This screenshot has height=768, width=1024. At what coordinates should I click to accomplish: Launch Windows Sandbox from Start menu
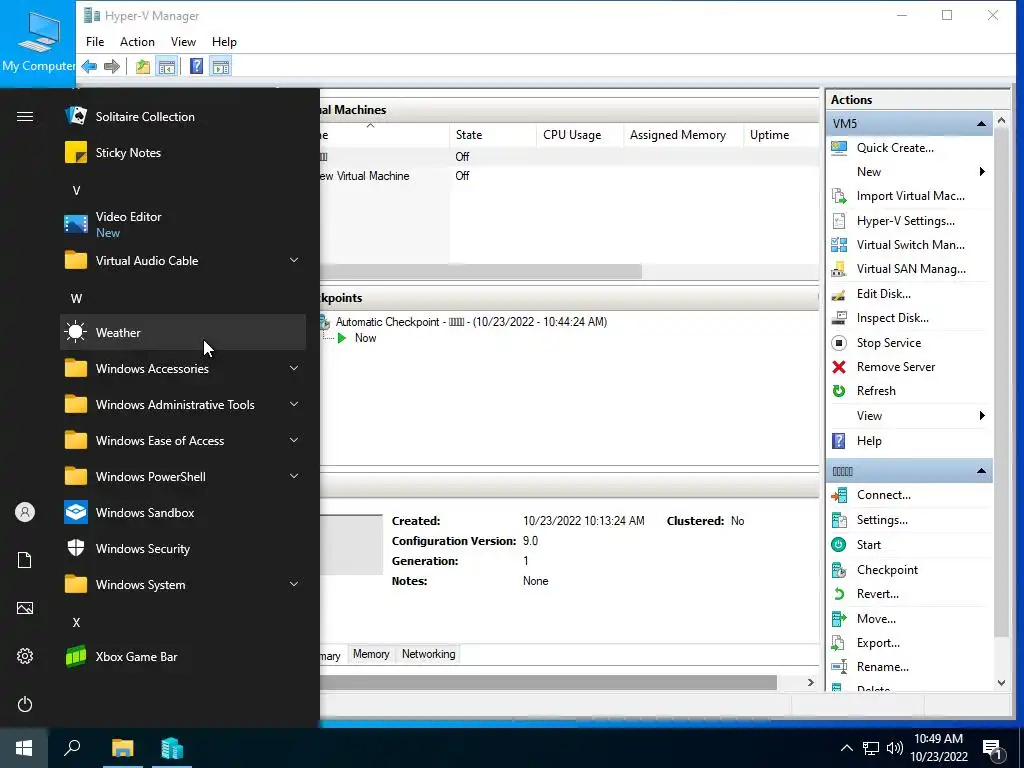183,513
